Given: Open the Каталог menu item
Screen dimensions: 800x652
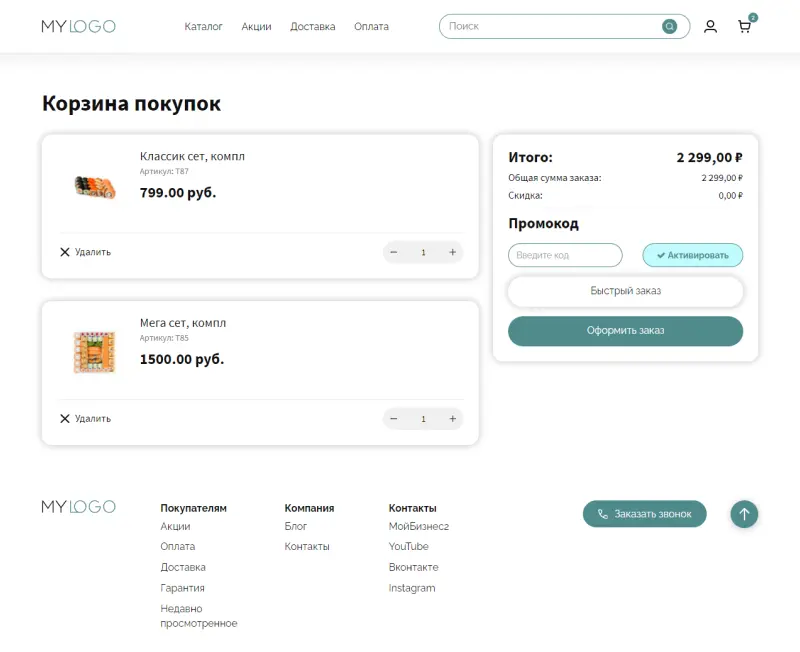Looking at the screenshot, I should coord(204,27).
